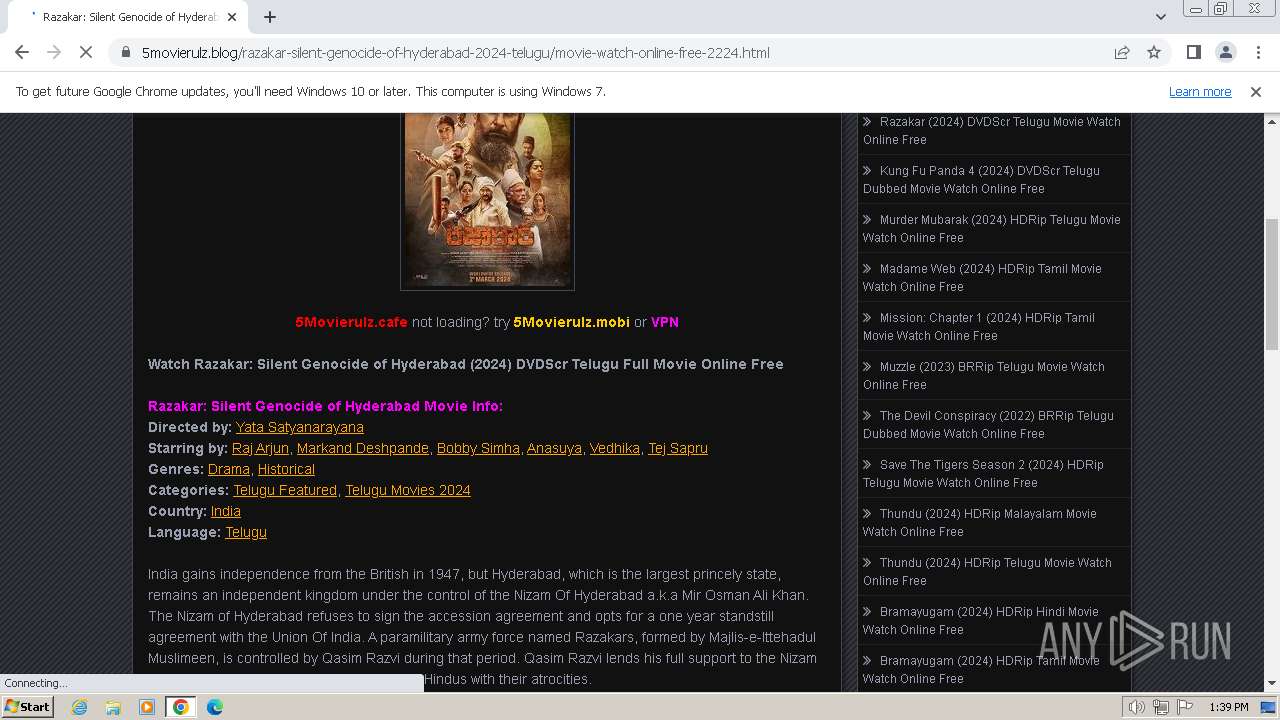This screenshot has width=1280, height=720.
Task: Open actor Markand Deshpande link
Action: pyautogui.click(x=363, y=448)
